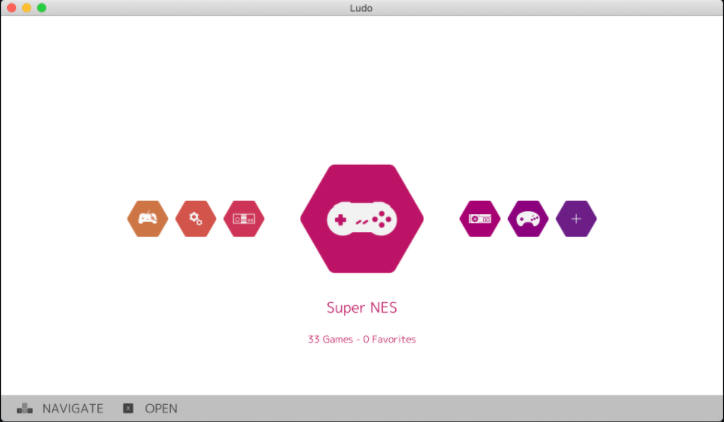Click the Super NES title text

coord(362,308)
